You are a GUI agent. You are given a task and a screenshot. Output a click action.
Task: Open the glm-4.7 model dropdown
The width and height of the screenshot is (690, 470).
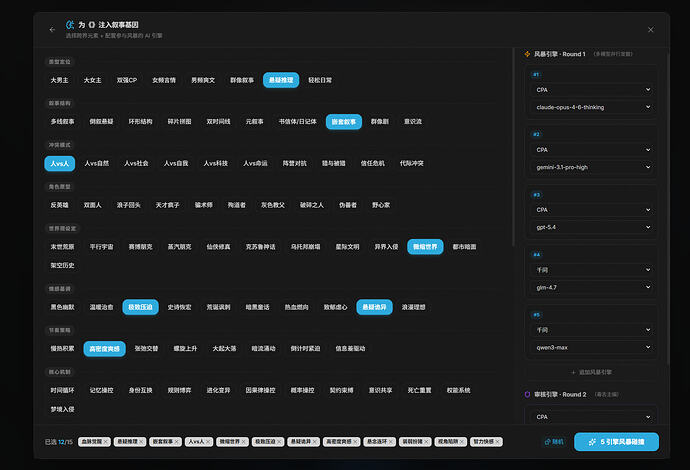[x=592, y=287]
